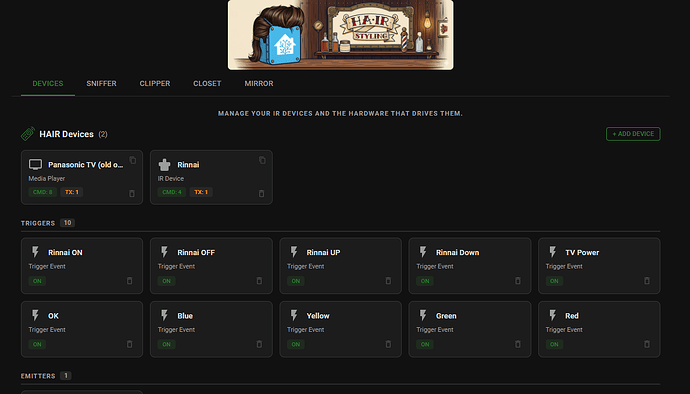Select the Rinnai Down trigger title
This screenshot has height=394, width=690.
[458, 252]
